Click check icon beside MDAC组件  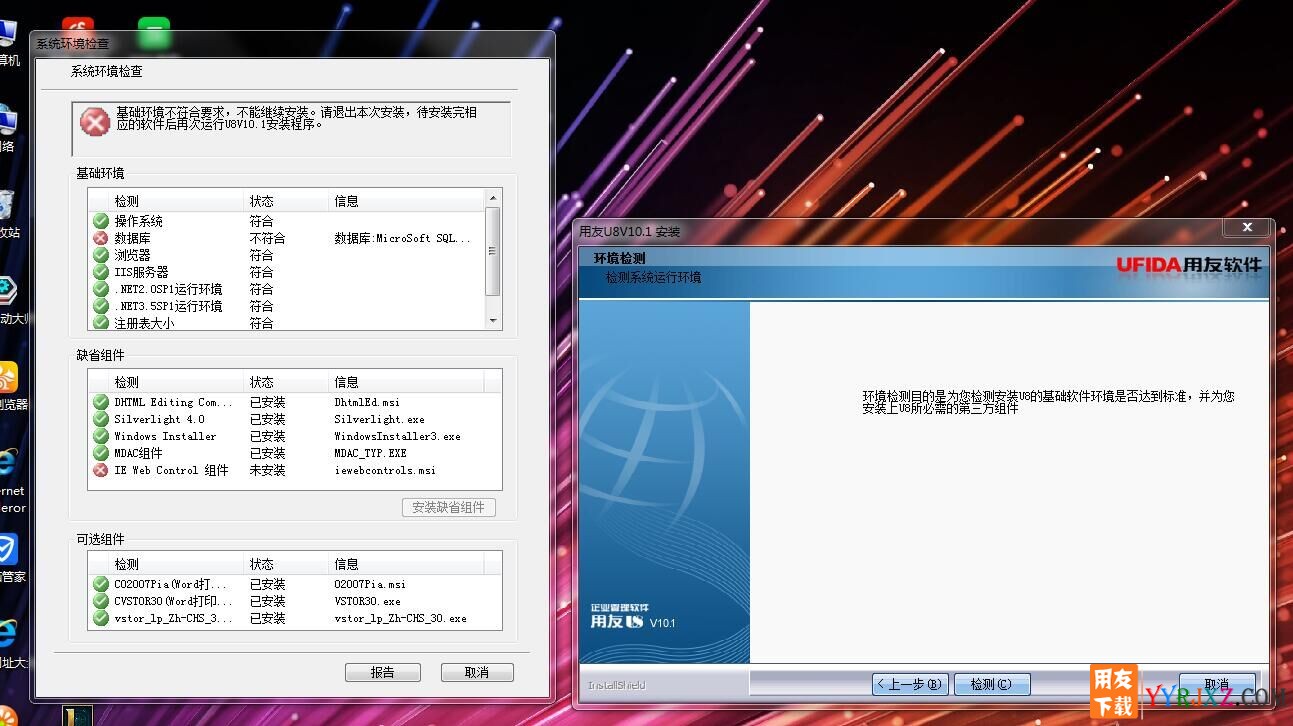101,453
